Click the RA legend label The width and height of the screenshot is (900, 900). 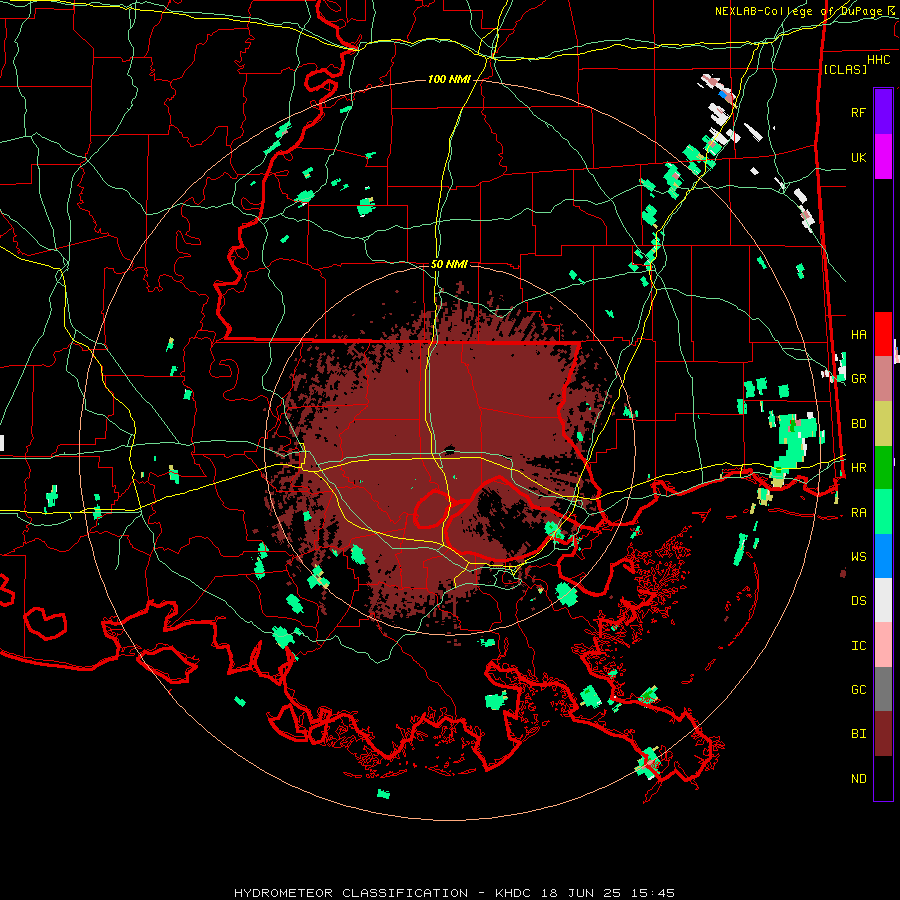click(859, 513)
